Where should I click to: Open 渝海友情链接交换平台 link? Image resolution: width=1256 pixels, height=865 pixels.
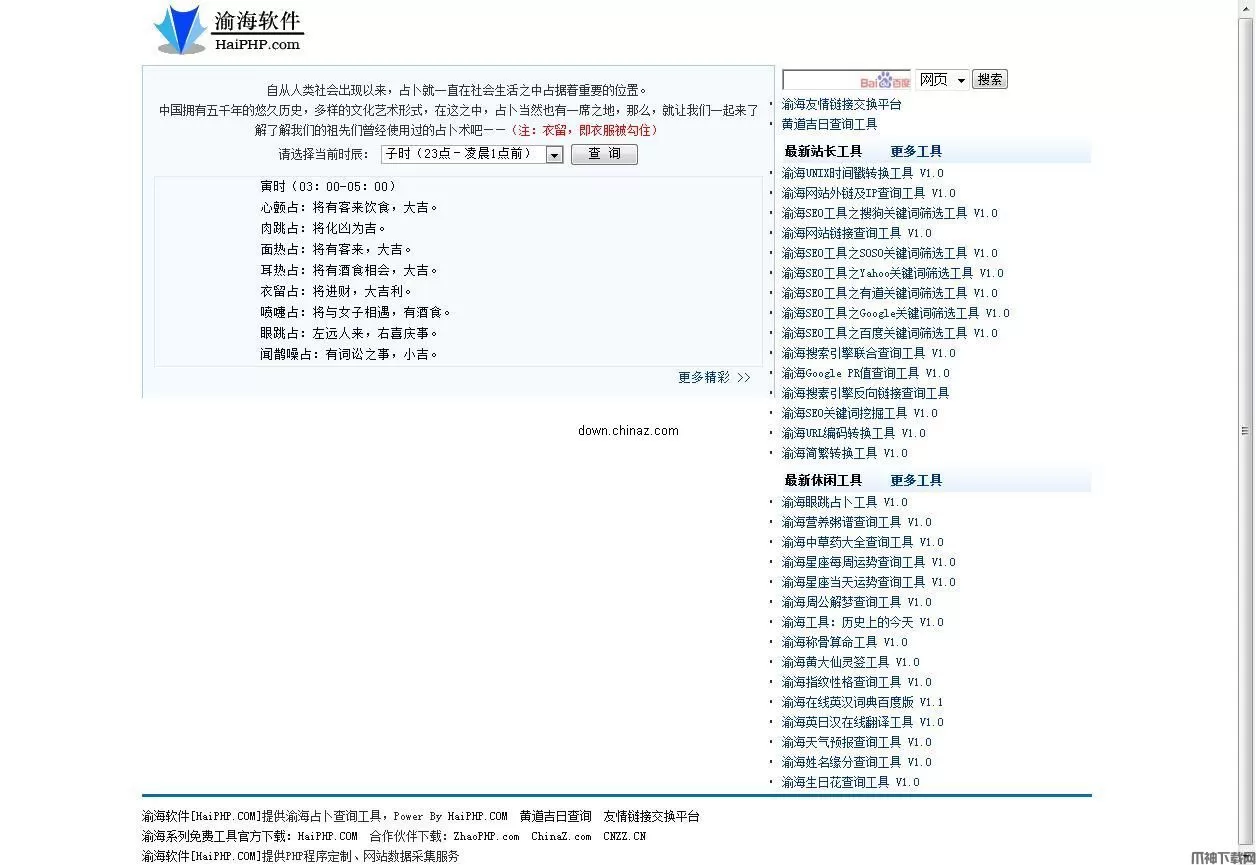[843, 103]
